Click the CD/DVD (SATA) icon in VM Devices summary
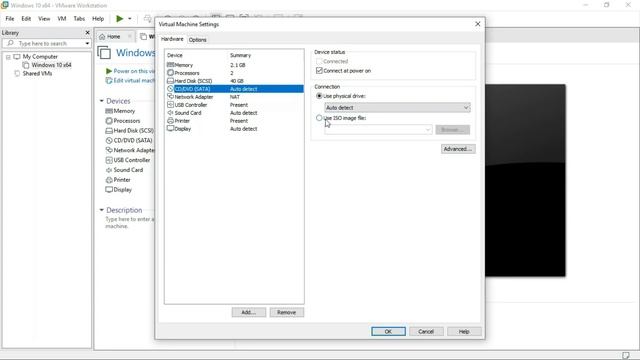Screen dimensions: 640x360 coord(109,140)
